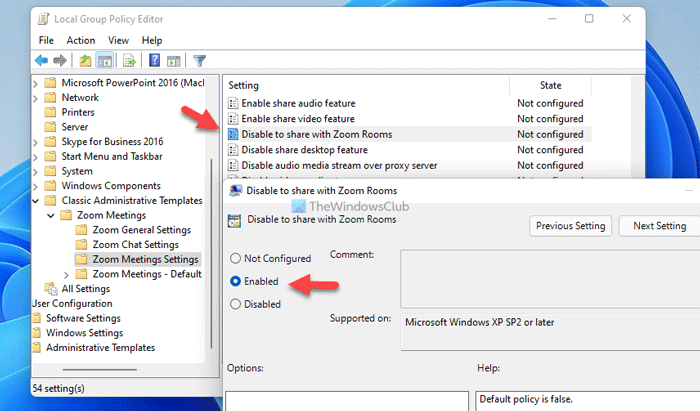Click the Forward arrow toolbar icon
The width and height of the screenshot is (700, 411).
coord(62,60)
